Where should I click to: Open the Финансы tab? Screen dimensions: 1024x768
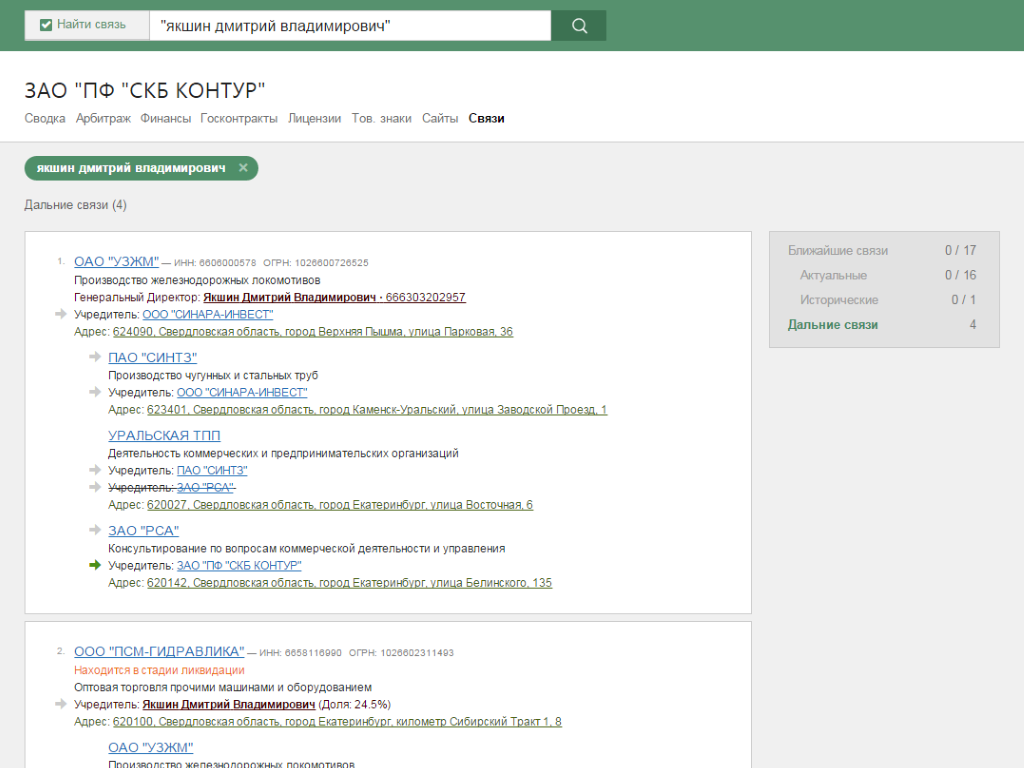165,118
